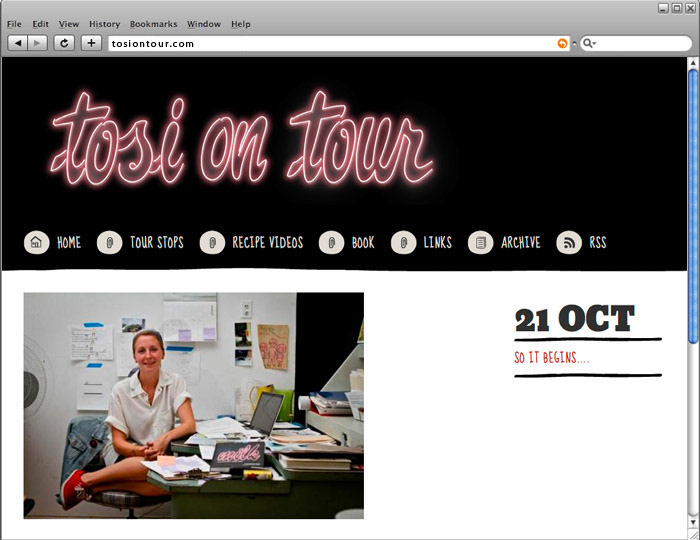
Task: Click the browser back arrow button
Action: (17, 43)
